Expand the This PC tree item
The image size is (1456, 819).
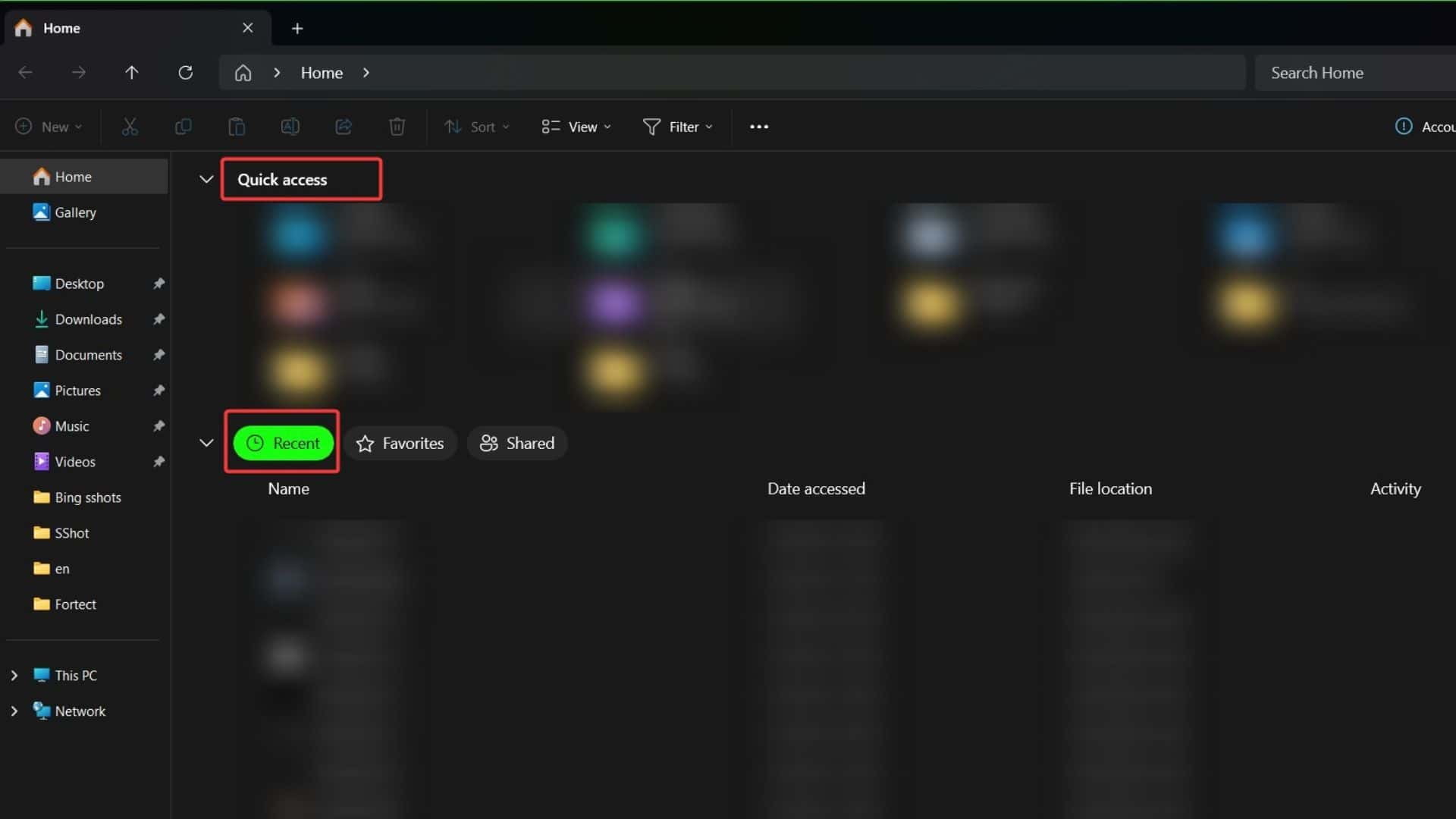click(15, 675)
